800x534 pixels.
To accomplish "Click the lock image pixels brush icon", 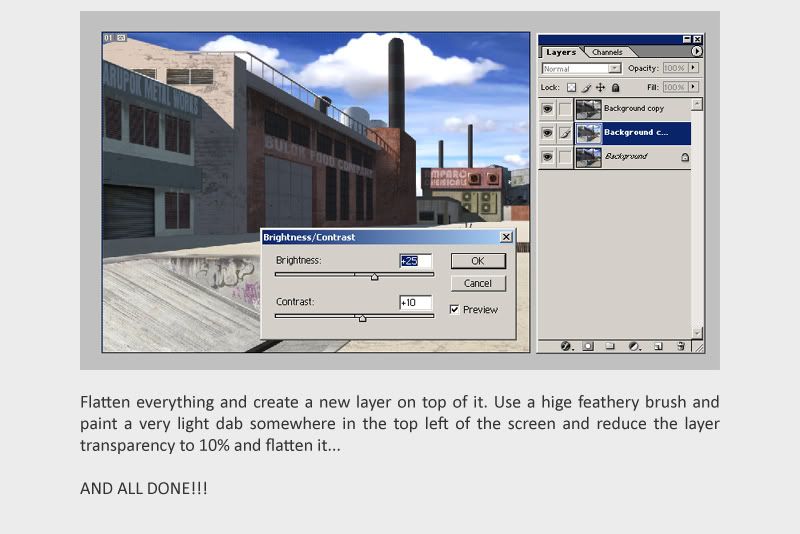I will point(586,88).
